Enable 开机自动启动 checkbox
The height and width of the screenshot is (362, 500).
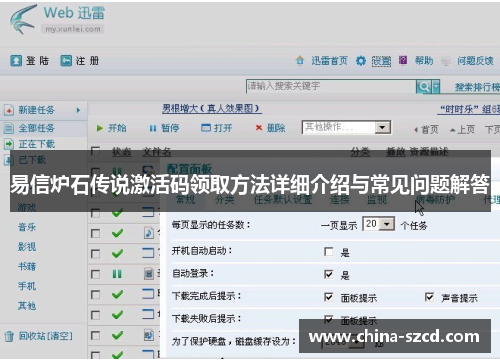click(x=328, y=251)
